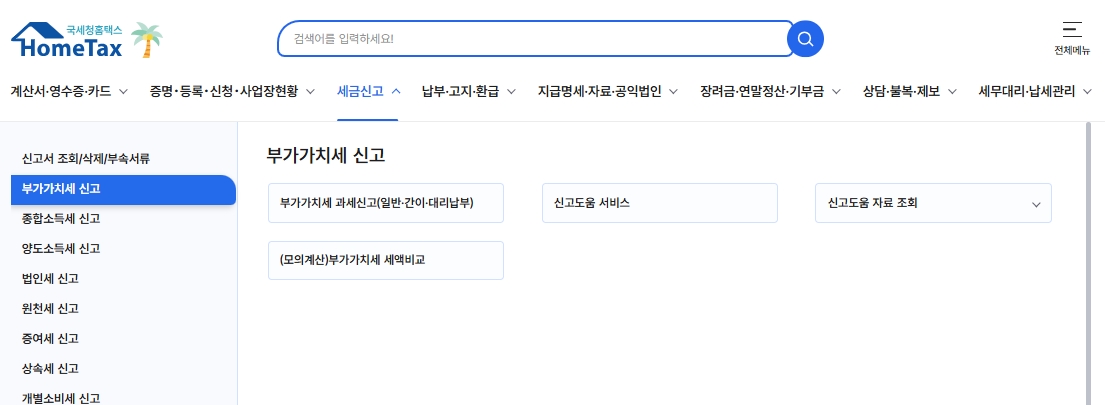Click the 부가가치세 과세신고(일반·간이·대리납부) button
1105x405 pixels.
[386, 203]
